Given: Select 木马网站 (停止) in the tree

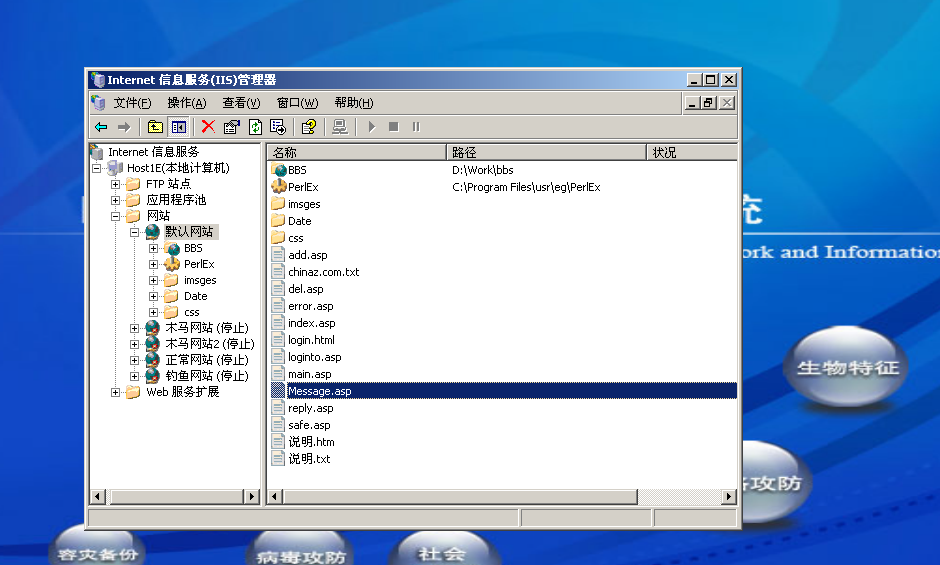Looking at the screenshot, I should click(207, 327).
